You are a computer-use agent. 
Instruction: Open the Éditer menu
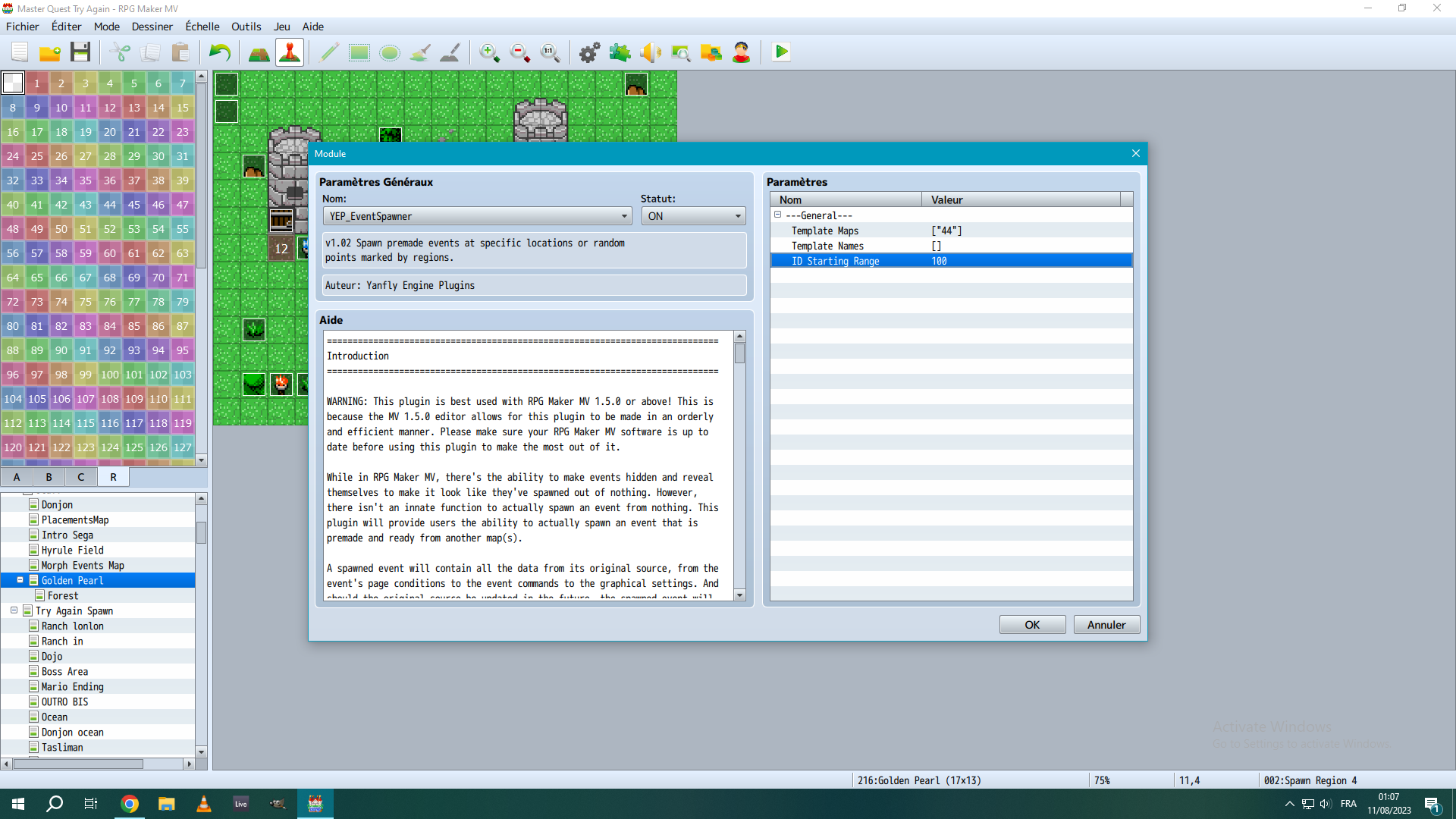tap(67, 27)
